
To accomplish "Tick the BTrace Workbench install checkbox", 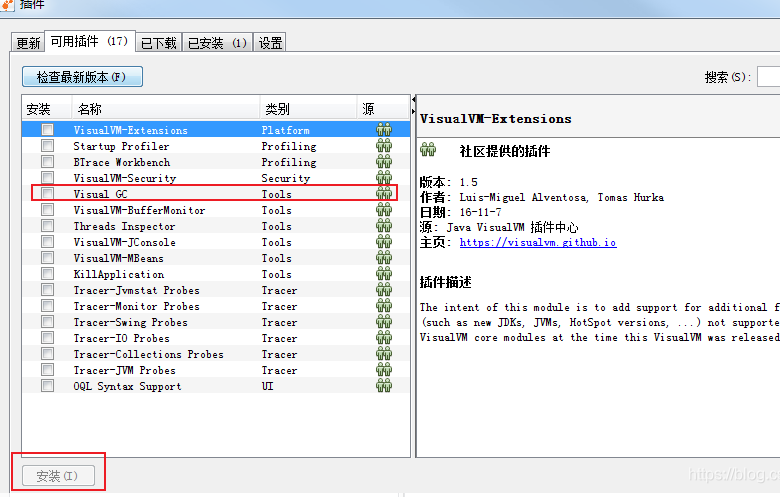I will [47, 162].
